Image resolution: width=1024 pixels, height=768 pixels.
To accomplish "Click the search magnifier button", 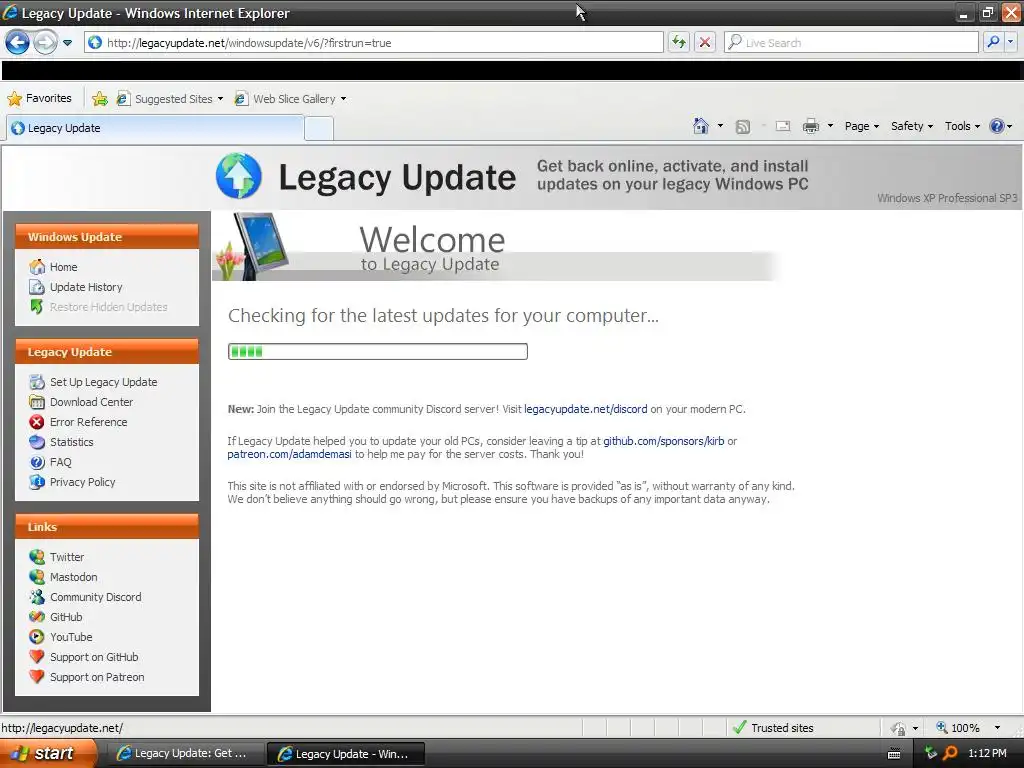I will pos(993,42).
